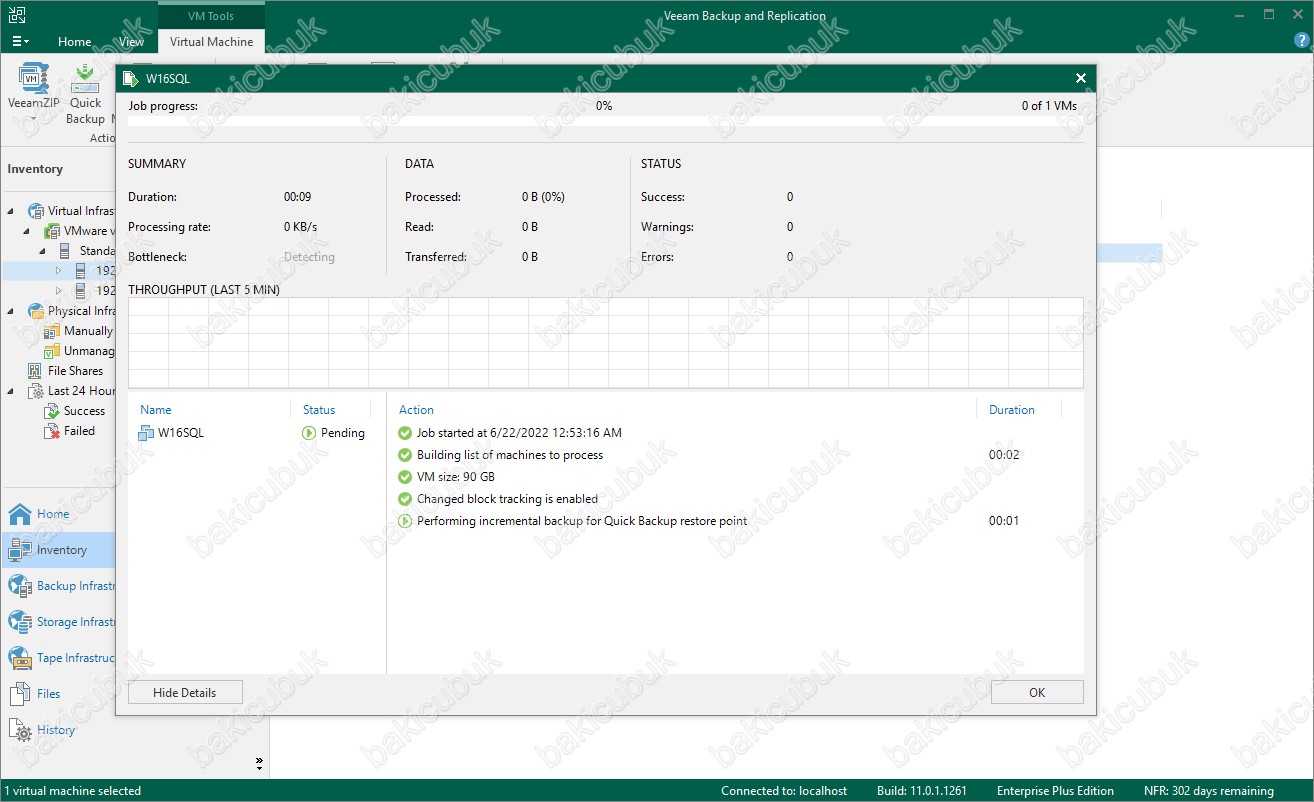Click the Action column header
The height and width of the screenshot is (802, 1314).
pyautogui.click(x=416, y=410)
